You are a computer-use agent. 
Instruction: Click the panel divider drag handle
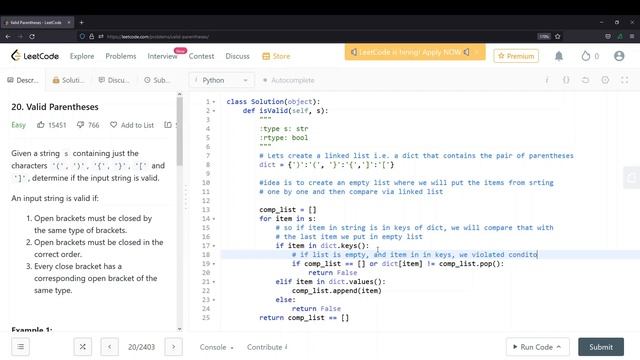point(186,198)
